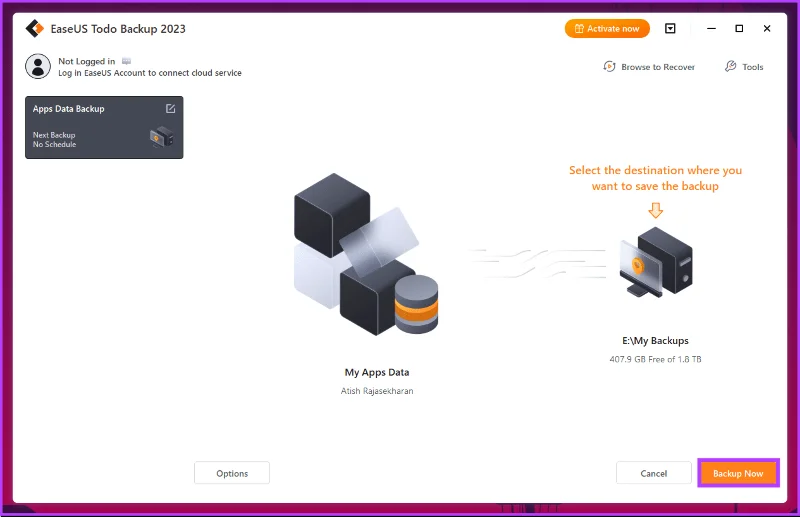
Task: Open the Tools menu
Action: (x=744, y=67)
